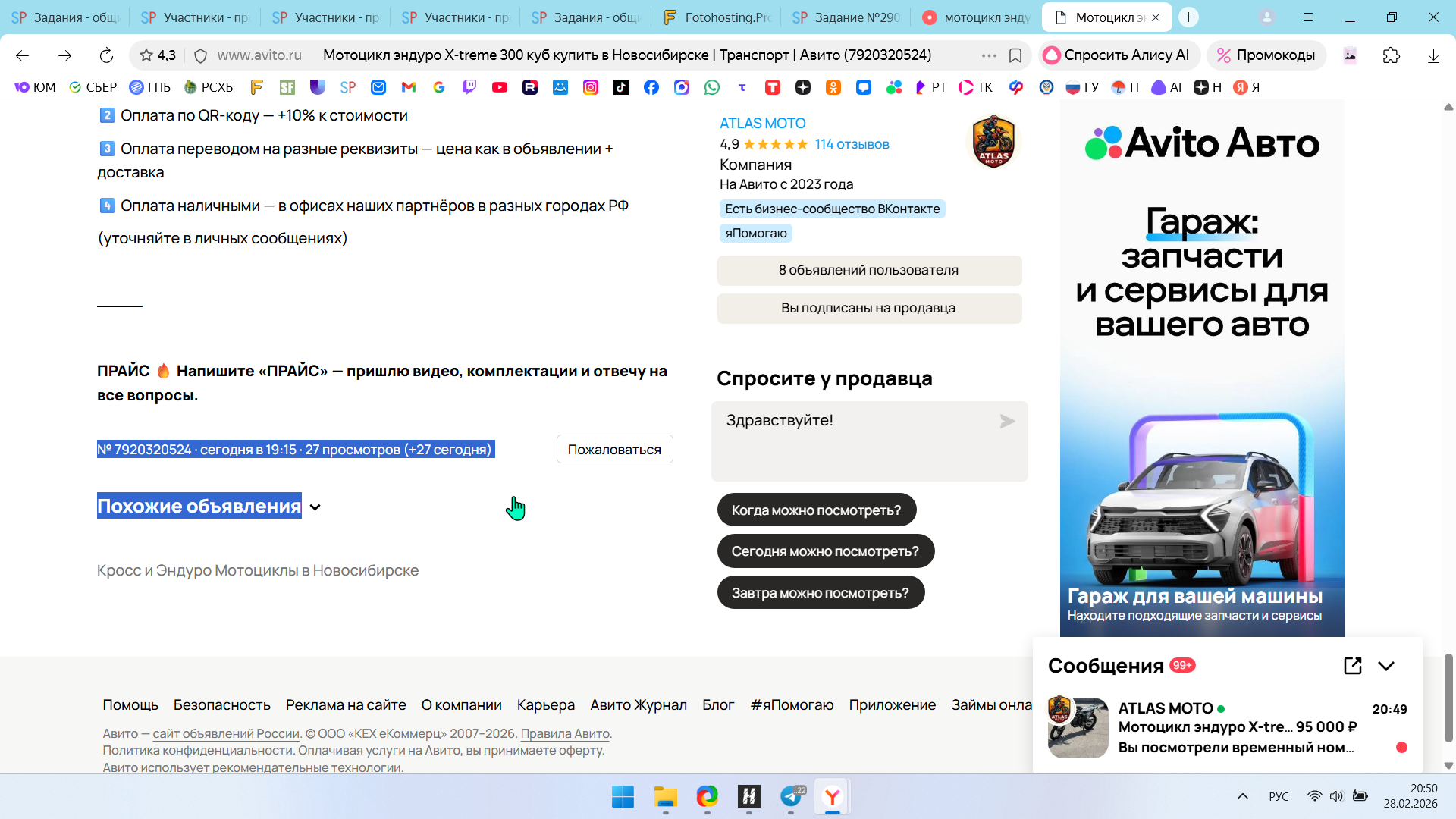Bookmark this page with the bookmark icon

click(x=1015, y=55)
